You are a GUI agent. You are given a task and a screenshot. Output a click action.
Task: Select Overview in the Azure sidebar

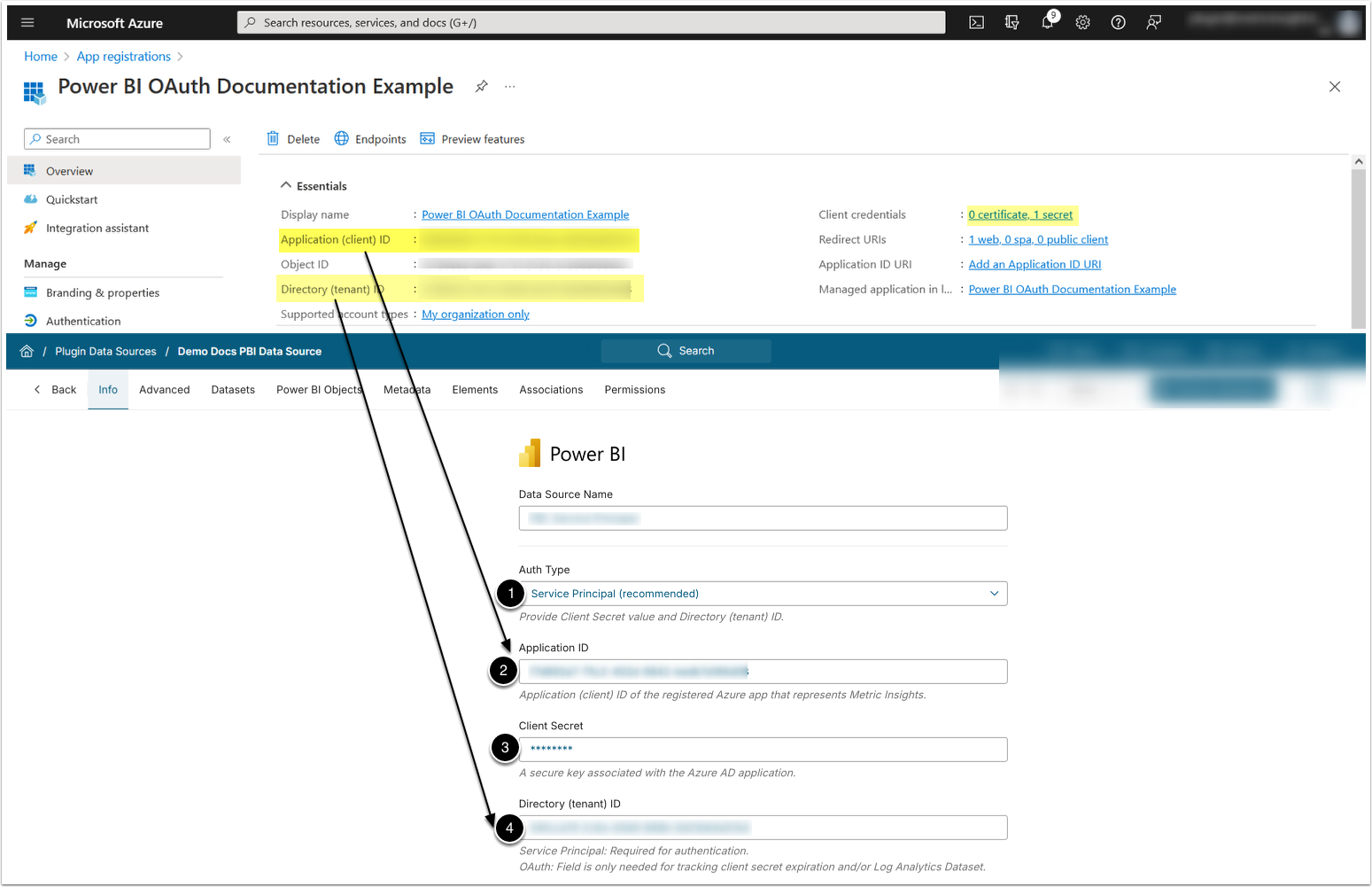124,170
